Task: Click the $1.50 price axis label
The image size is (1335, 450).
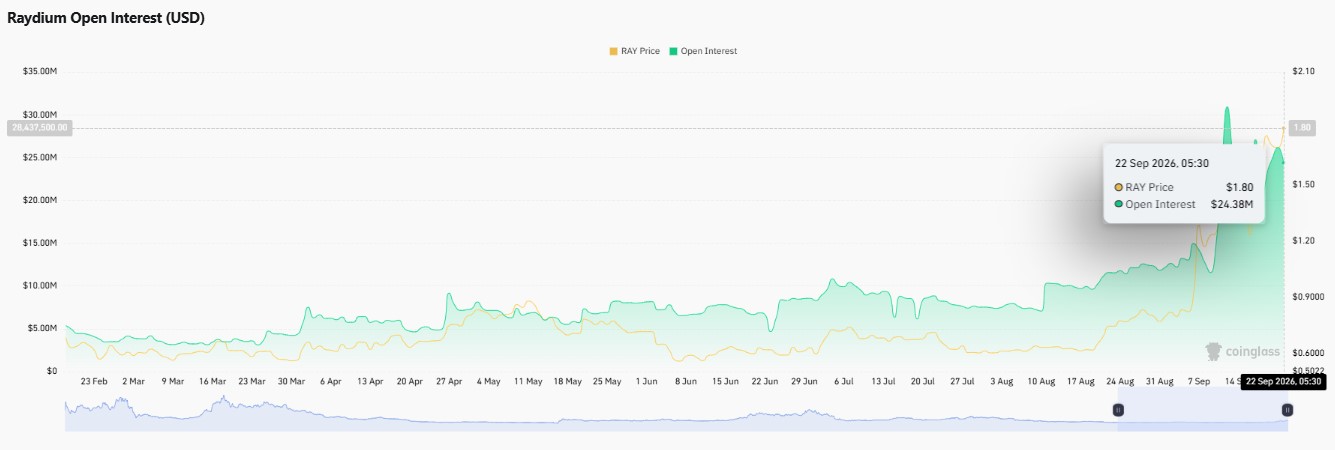Action: (1302, 185)
